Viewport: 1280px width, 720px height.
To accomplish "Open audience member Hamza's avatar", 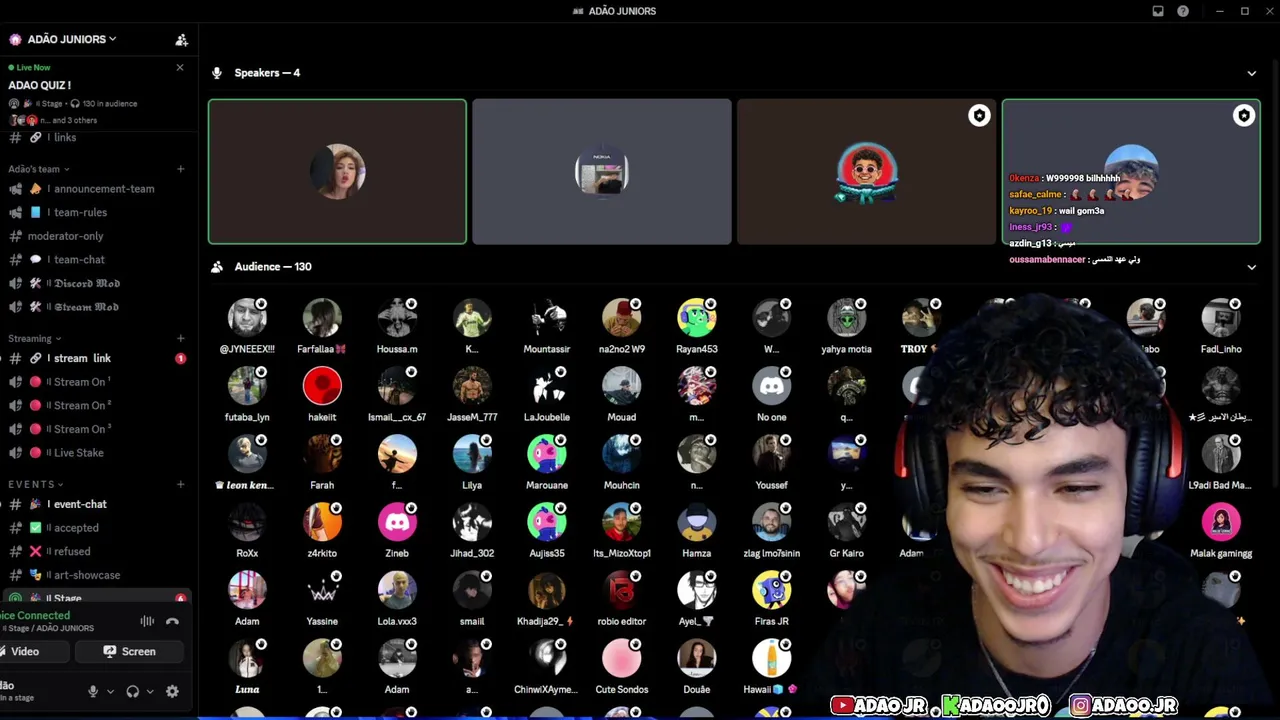I will (697, 522).
